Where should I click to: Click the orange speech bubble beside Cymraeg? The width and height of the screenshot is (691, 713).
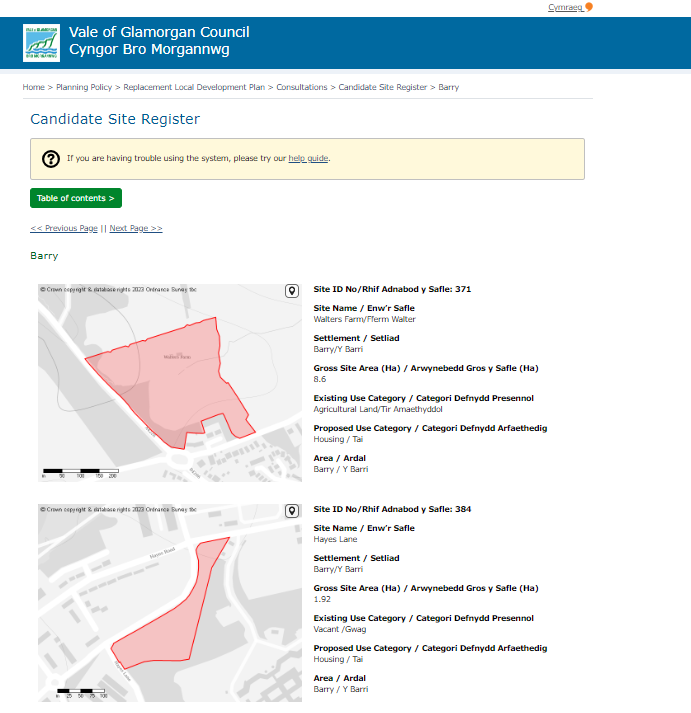pos(589,7)
